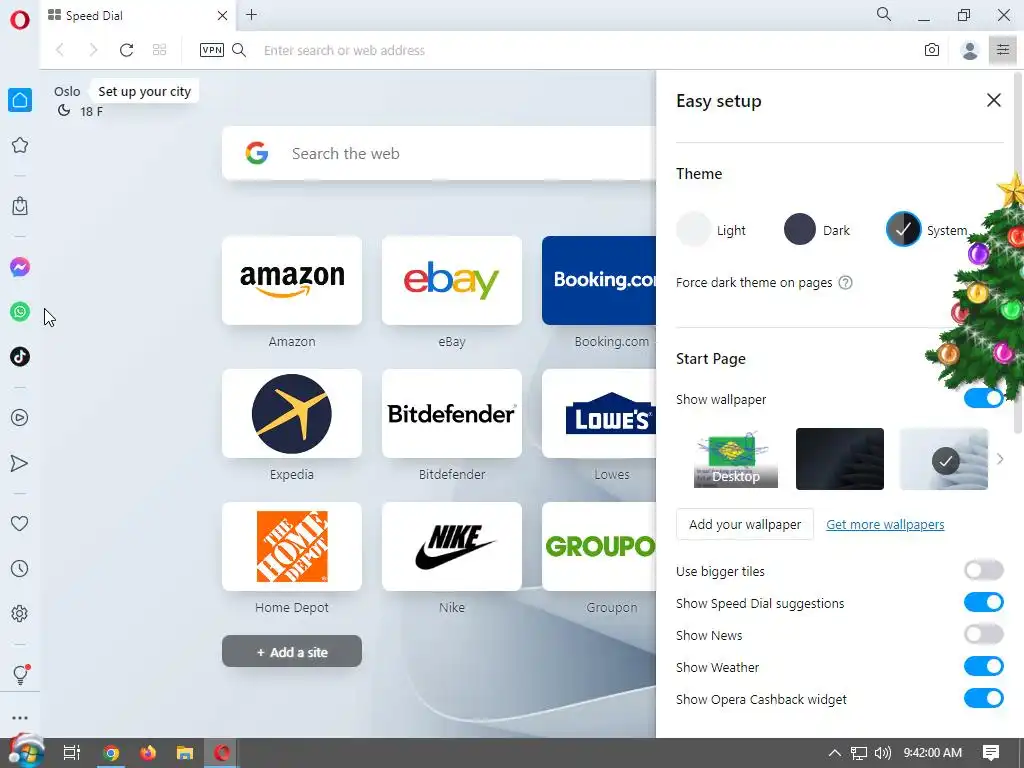The height and width of the screenshot is (768, 1024).
Task: Open a new tab with plus button
Action: tap(251, 15)
